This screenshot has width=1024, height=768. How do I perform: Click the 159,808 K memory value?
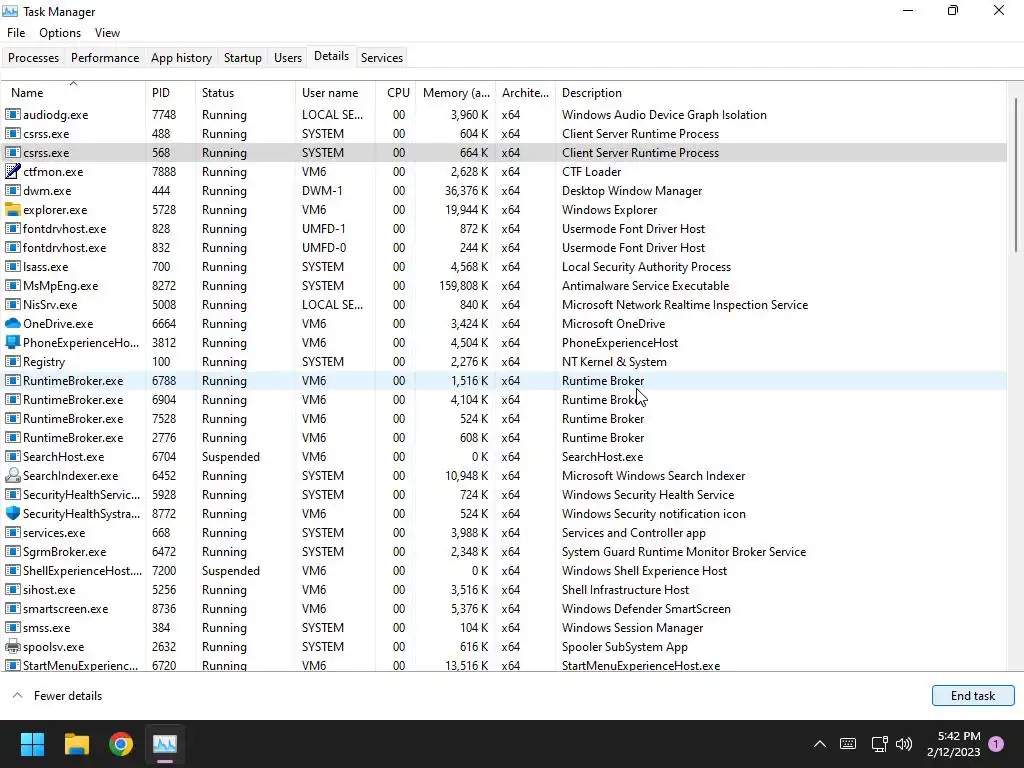tap(463, 285)
